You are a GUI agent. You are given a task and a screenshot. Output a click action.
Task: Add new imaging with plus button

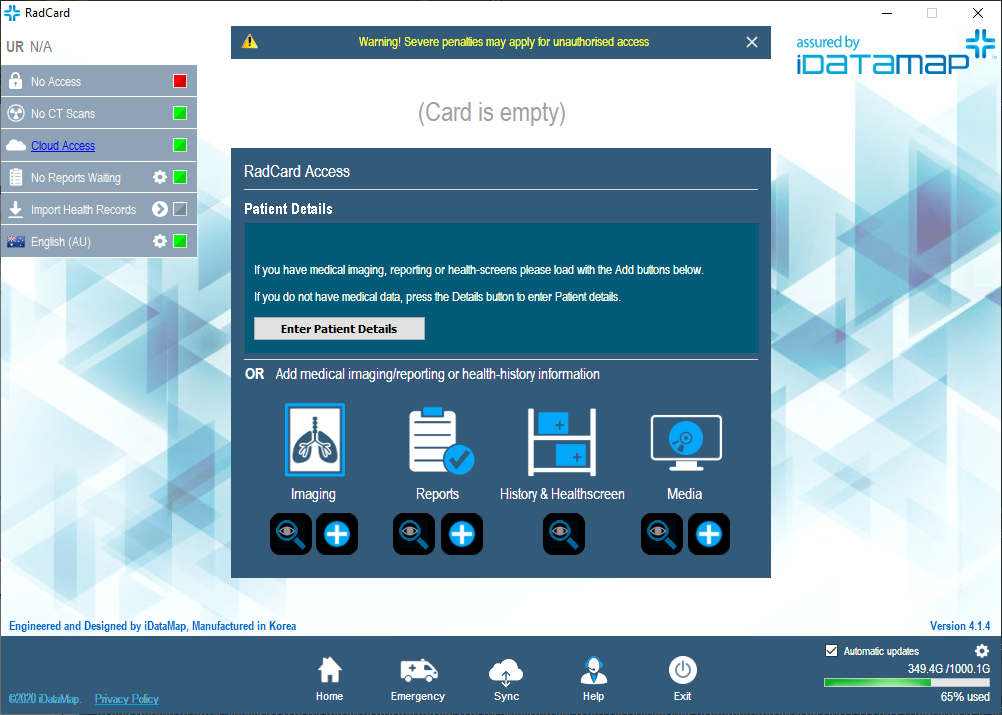pyautogui.click(x=337, y=534)
